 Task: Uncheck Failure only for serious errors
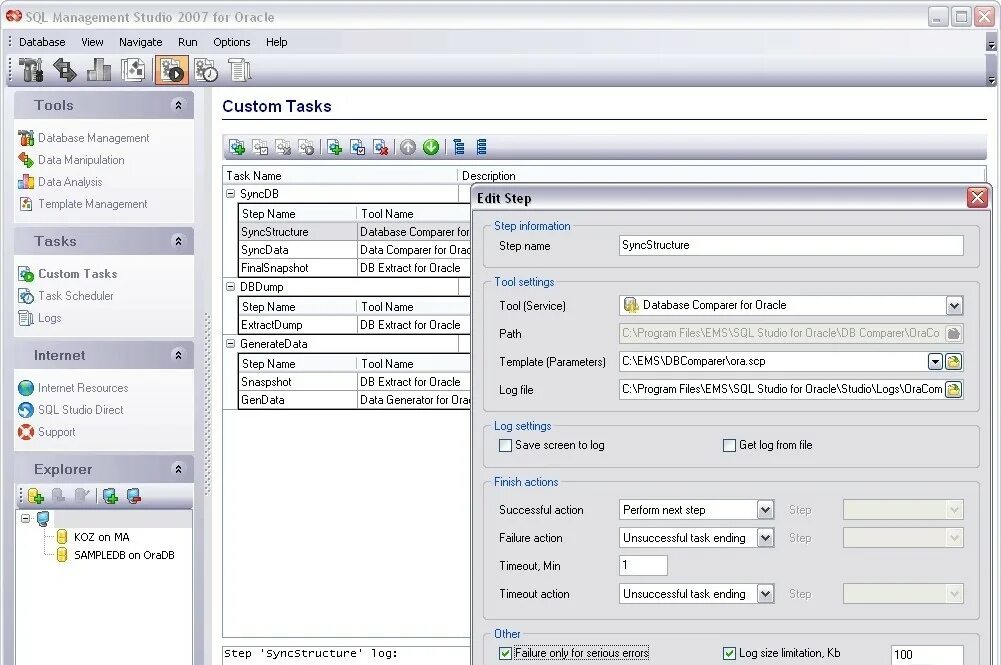coord(505,654)
